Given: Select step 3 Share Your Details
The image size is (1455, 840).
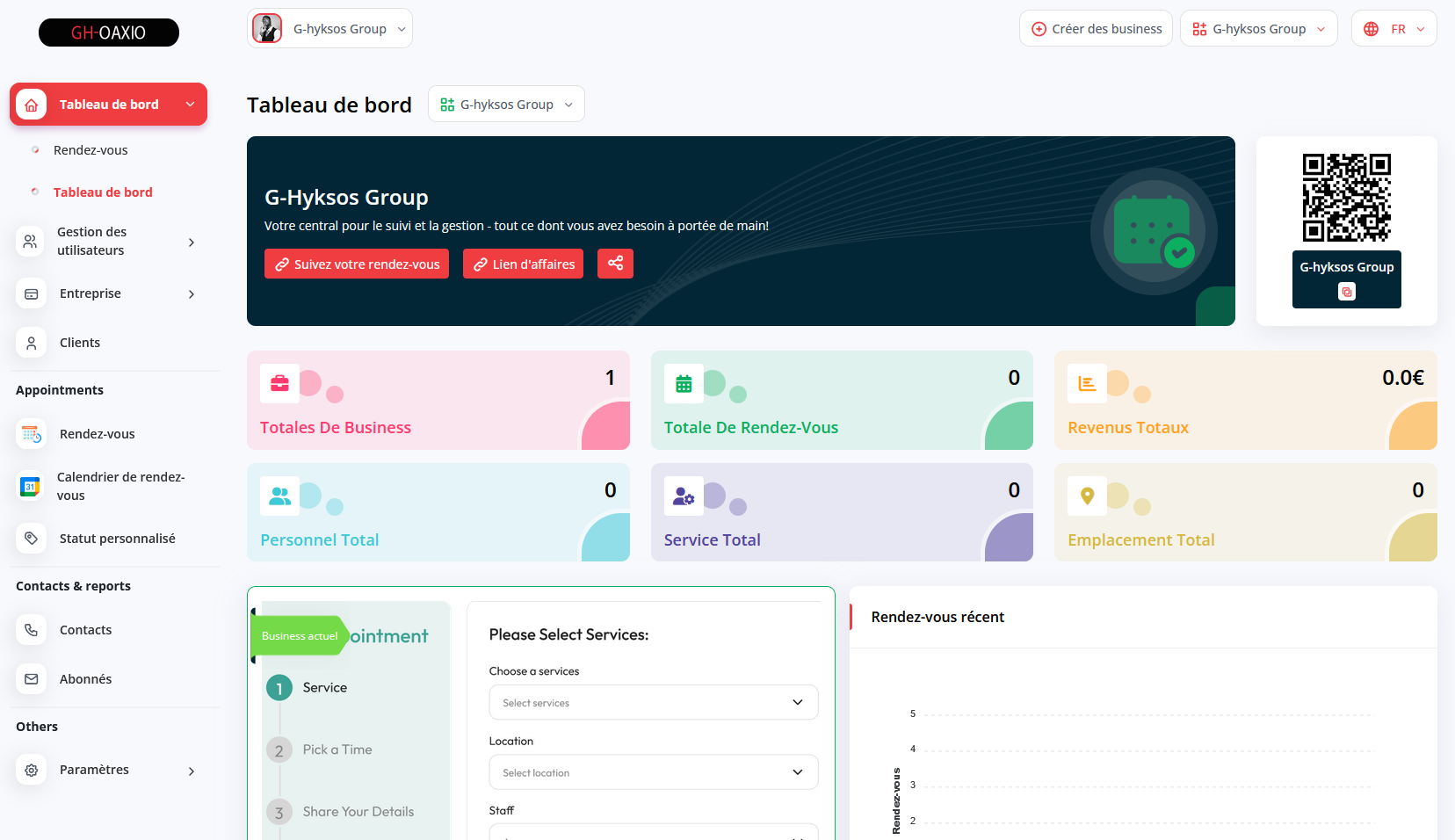Looking at the screenshot, I should (341, 812).
